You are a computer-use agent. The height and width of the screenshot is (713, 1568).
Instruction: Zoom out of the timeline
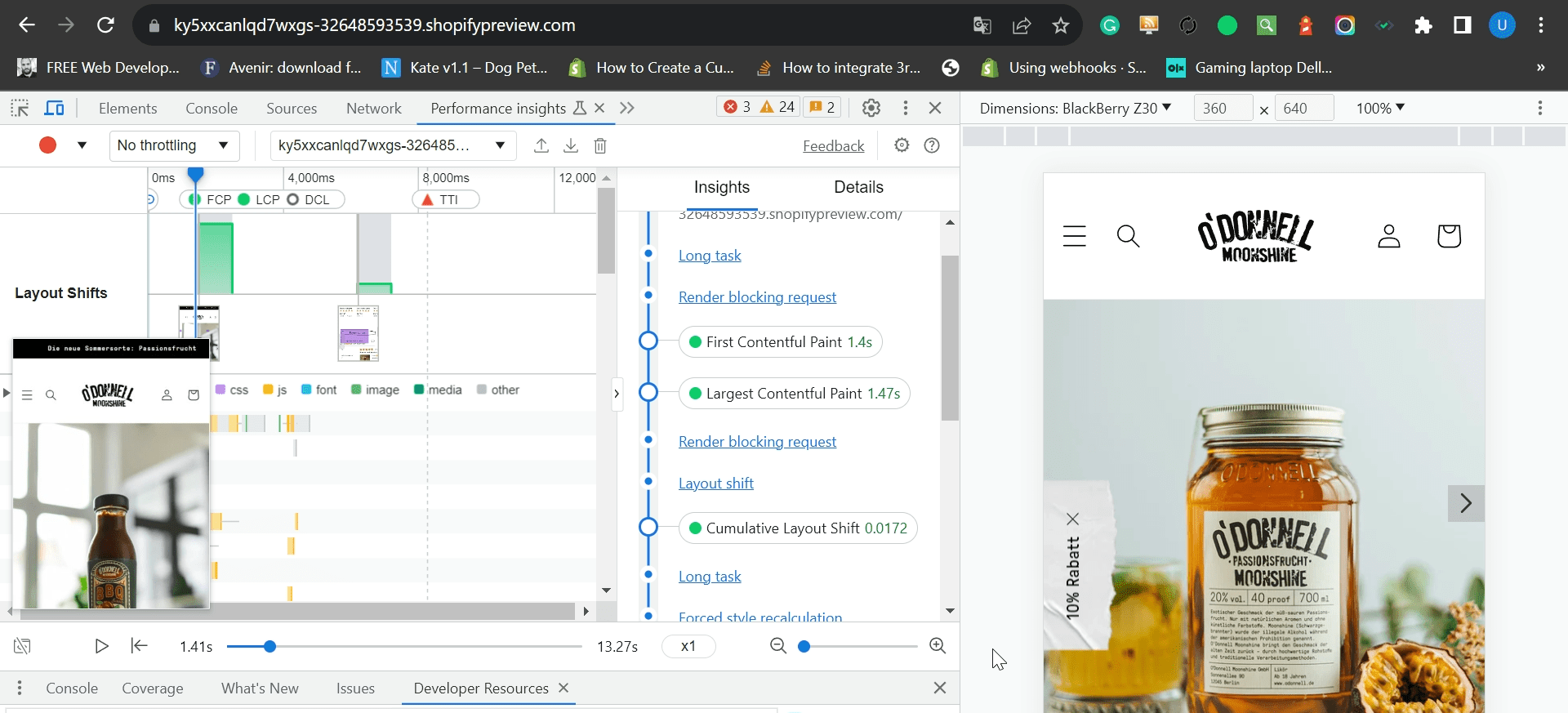pyautogui.click(x=778, y=646)
